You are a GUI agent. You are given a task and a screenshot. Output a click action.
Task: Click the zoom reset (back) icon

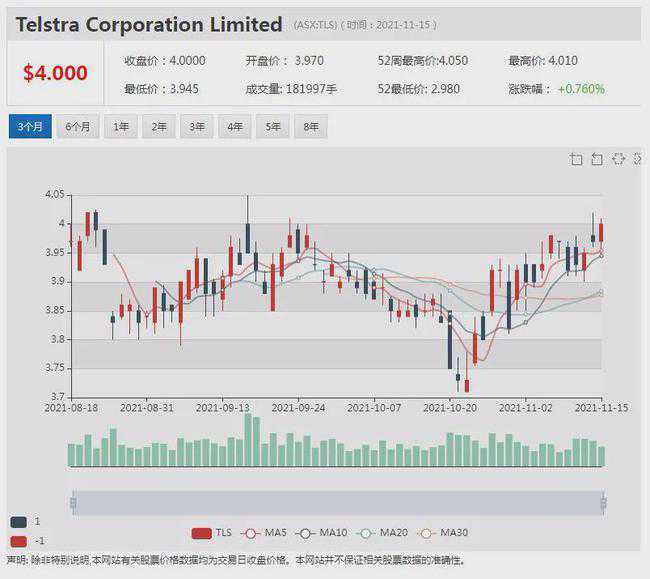coord(597,159)
